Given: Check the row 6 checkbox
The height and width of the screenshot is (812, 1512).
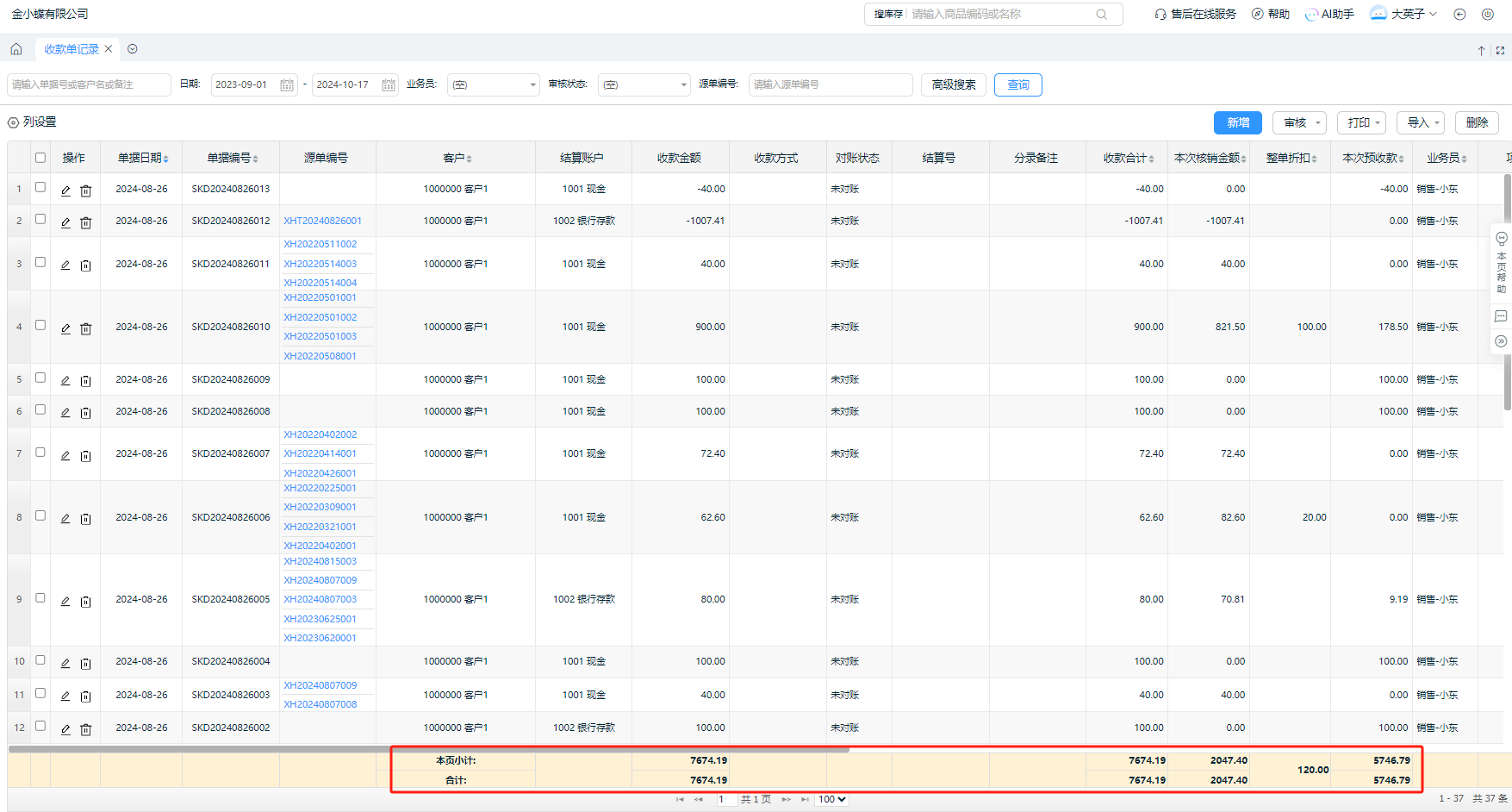Looking at the screenshot, I should point(40,409).
